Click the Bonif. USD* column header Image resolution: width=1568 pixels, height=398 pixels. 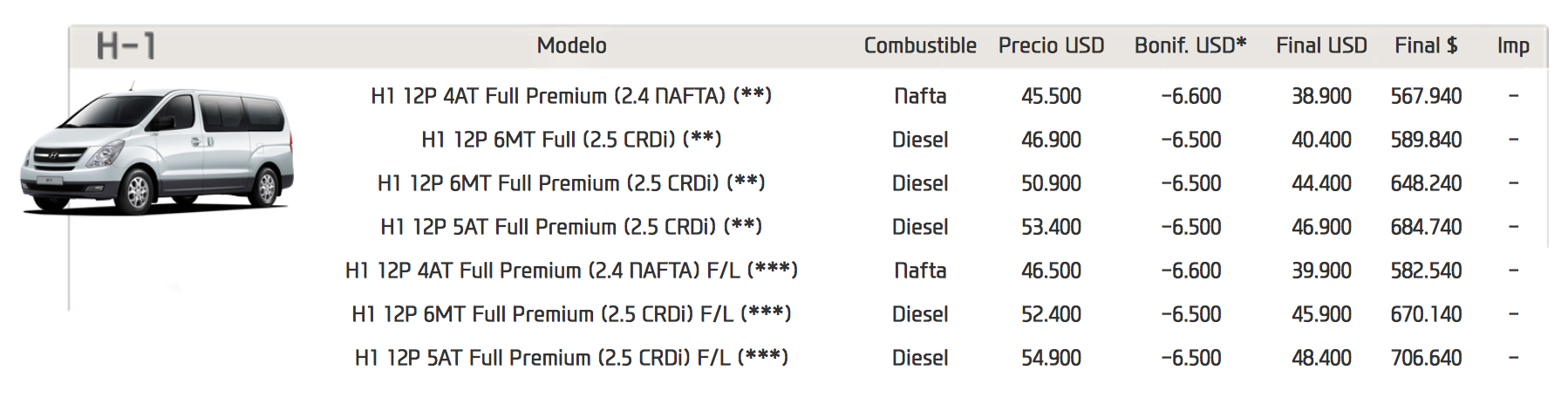pos(1190,46)
